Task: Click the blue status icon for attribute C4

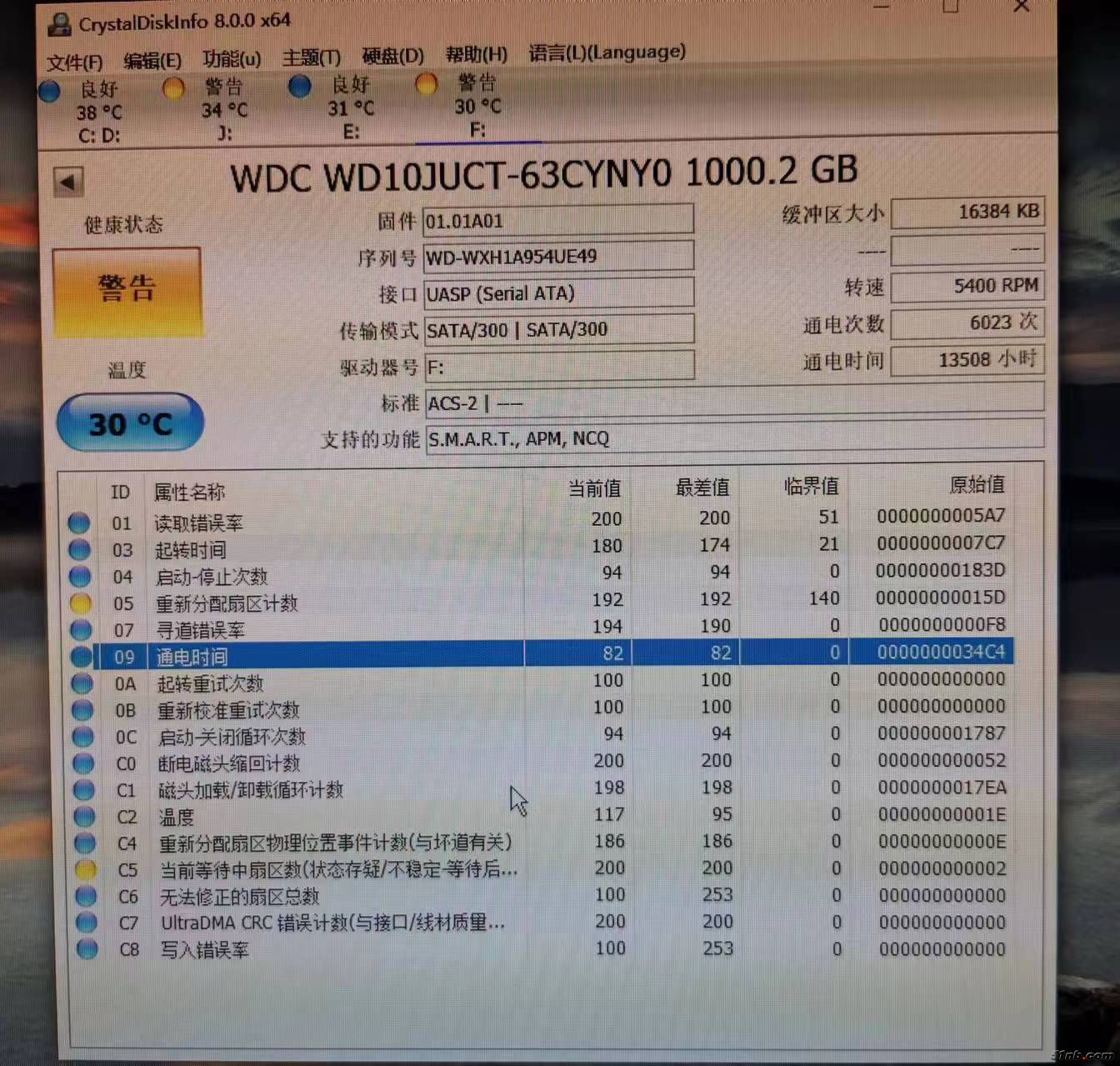Action: pos(85,843)
